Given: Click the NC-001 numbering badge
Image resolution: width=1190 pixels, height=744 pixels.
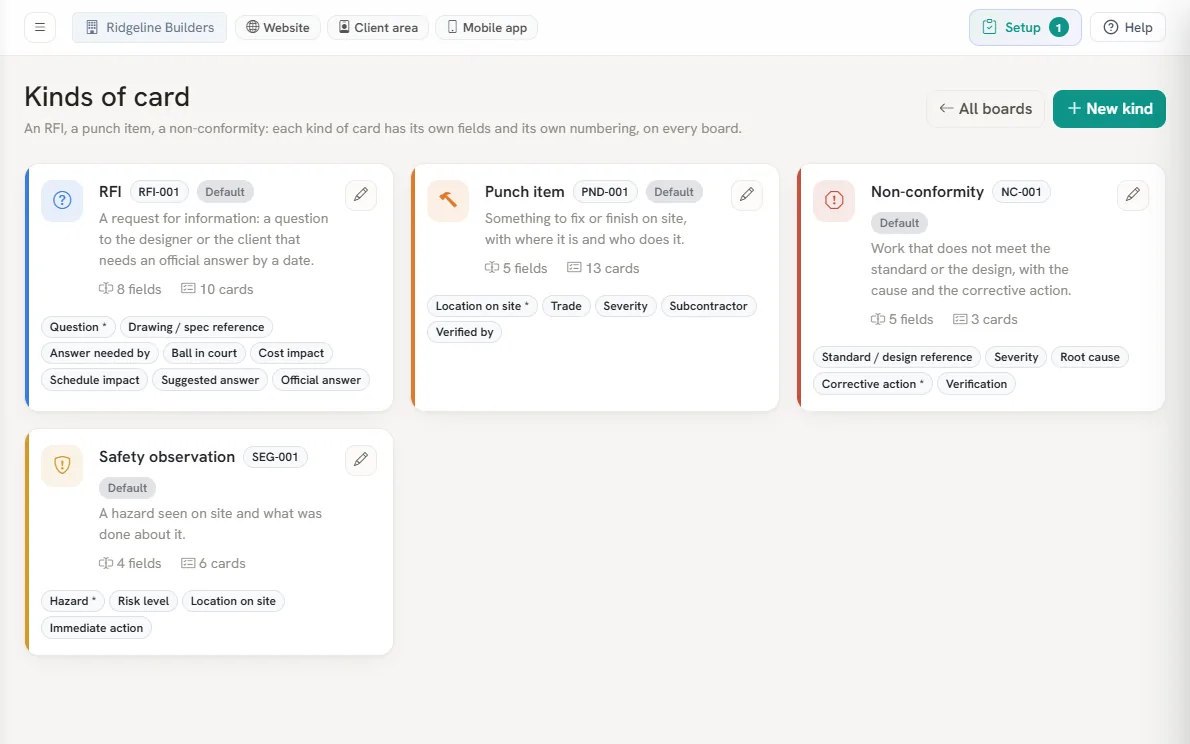Looking at the screenshot, I should (x=1021, y=192).
